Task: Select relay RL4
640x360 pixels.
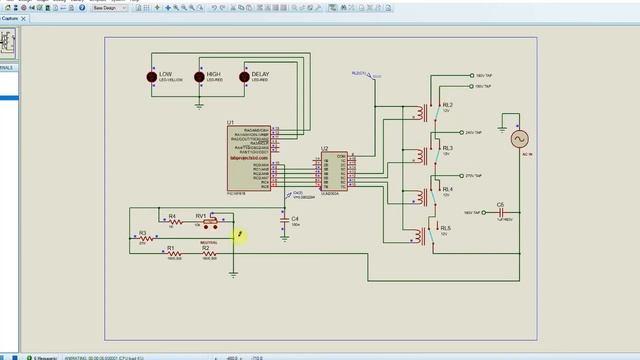Action: tap(429, 197)
